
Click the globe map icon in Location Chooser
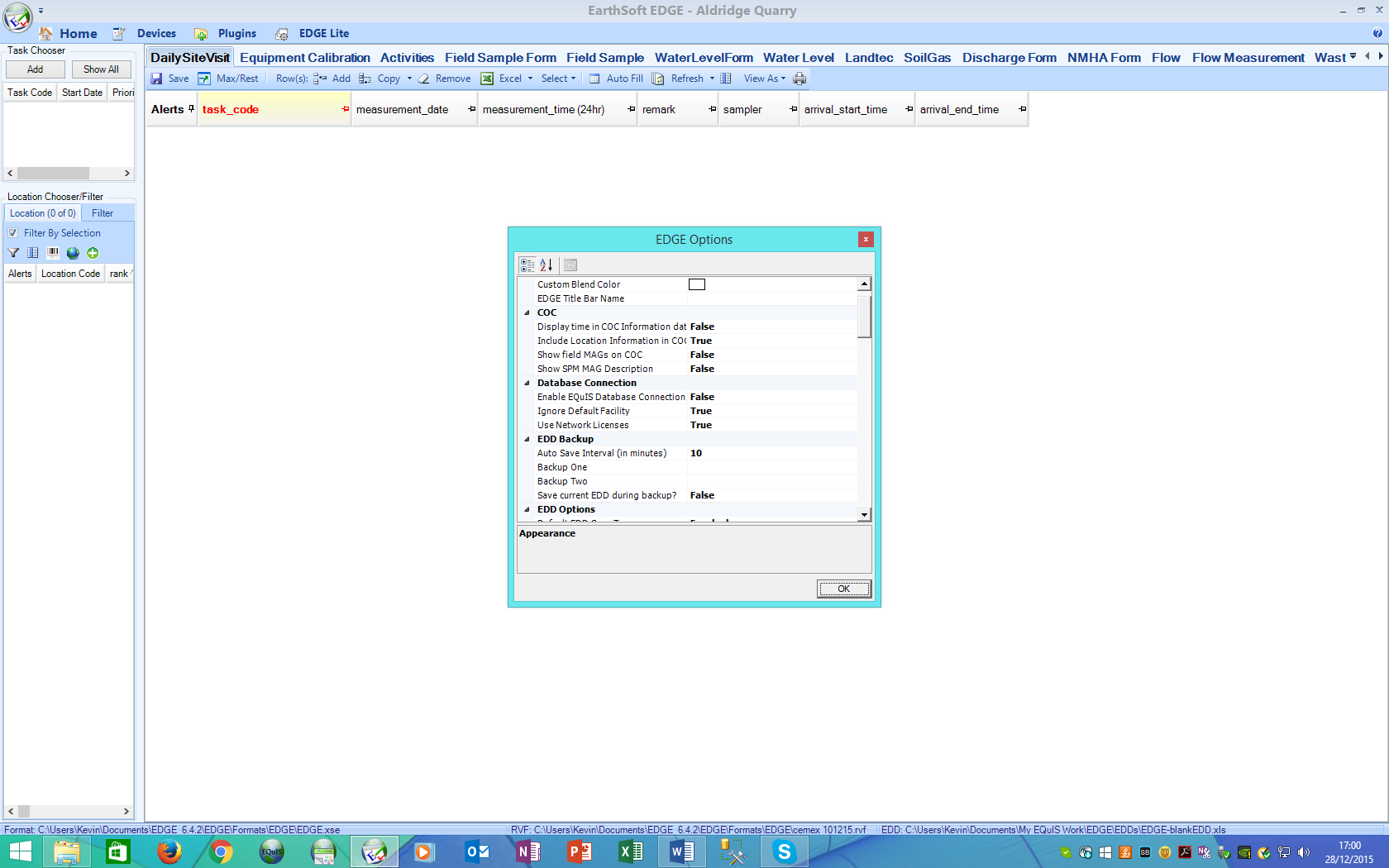[x=73, y=253]
